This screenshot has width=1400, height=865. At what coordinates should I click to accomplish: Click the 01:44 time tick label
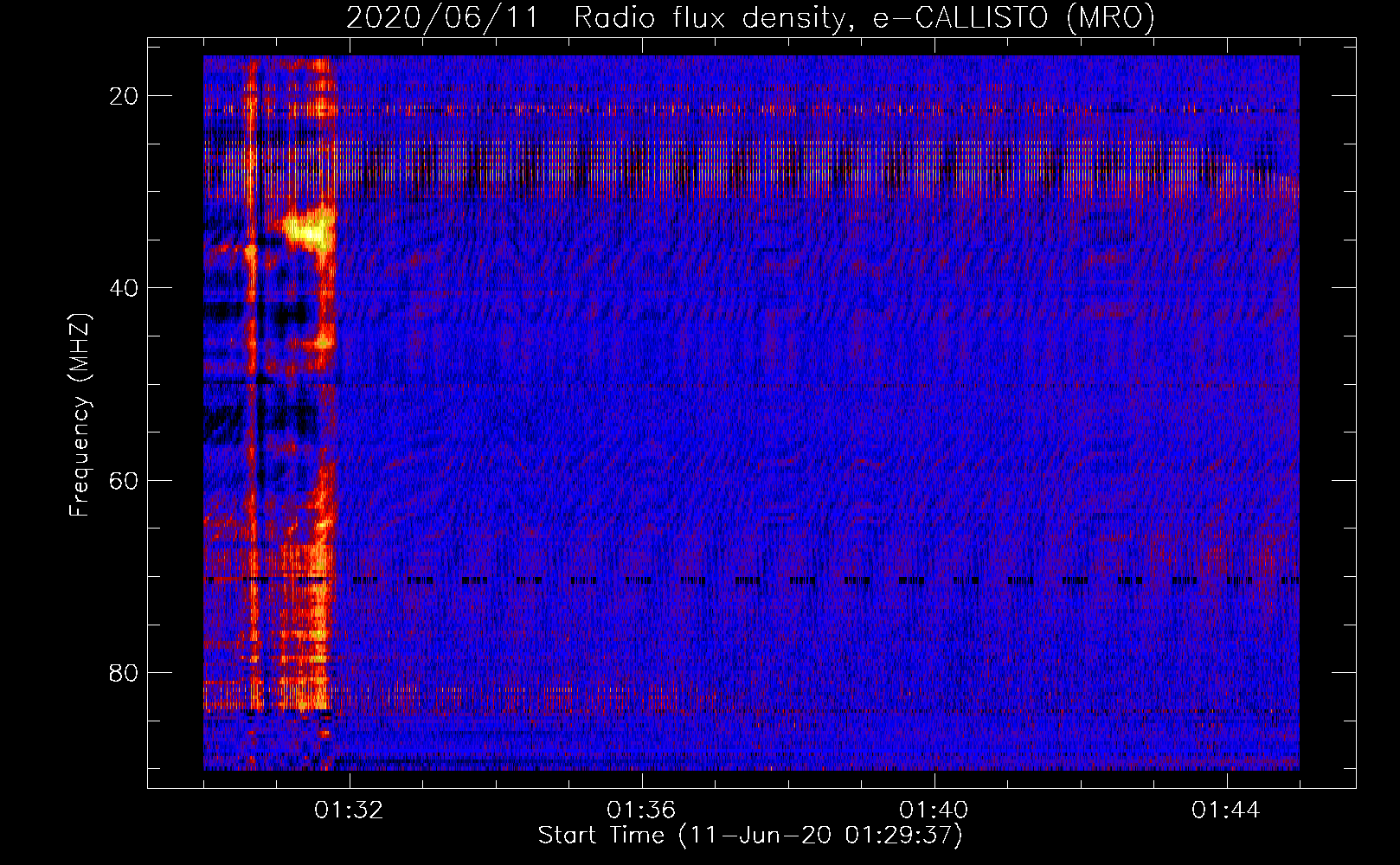pos(1226,811)
